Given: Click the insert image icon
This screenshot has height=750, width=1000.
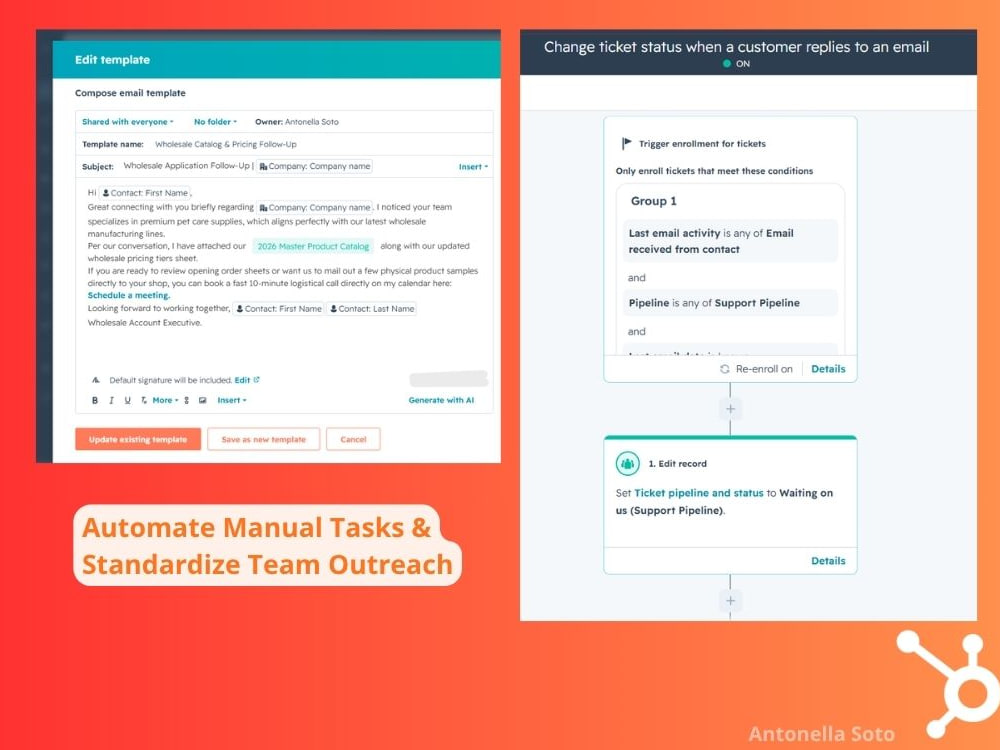Looking at the screenshot, I should [202, 401].
